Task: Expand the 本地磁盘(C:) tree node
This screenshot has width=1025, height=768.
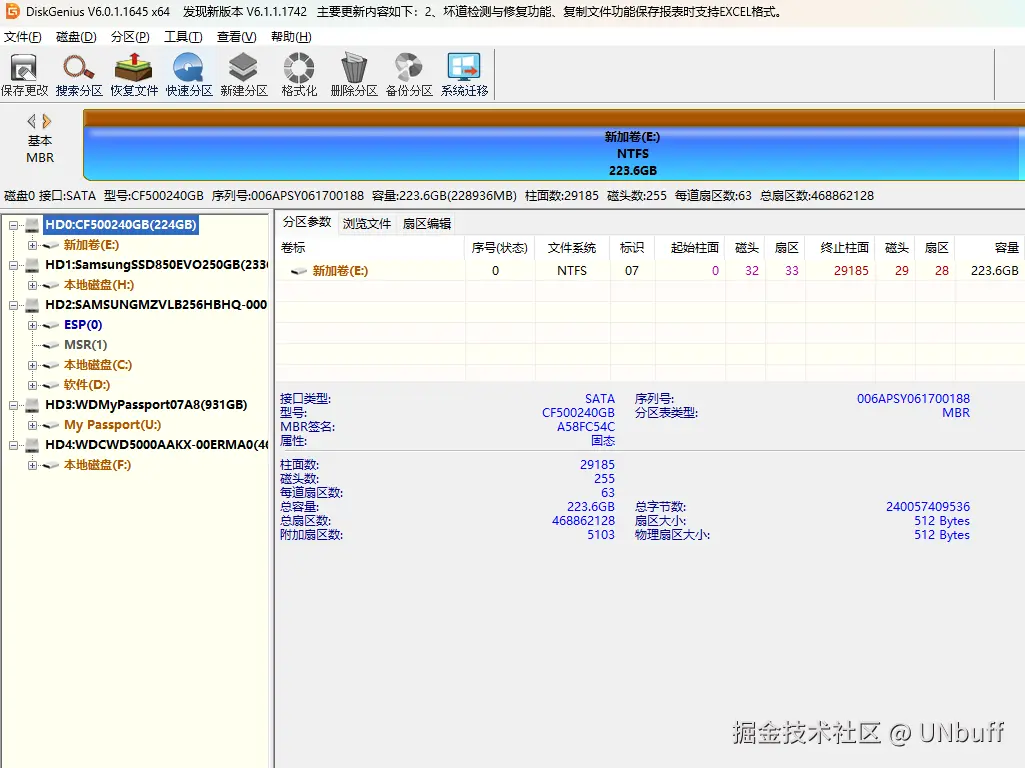Action: point(32,365)
